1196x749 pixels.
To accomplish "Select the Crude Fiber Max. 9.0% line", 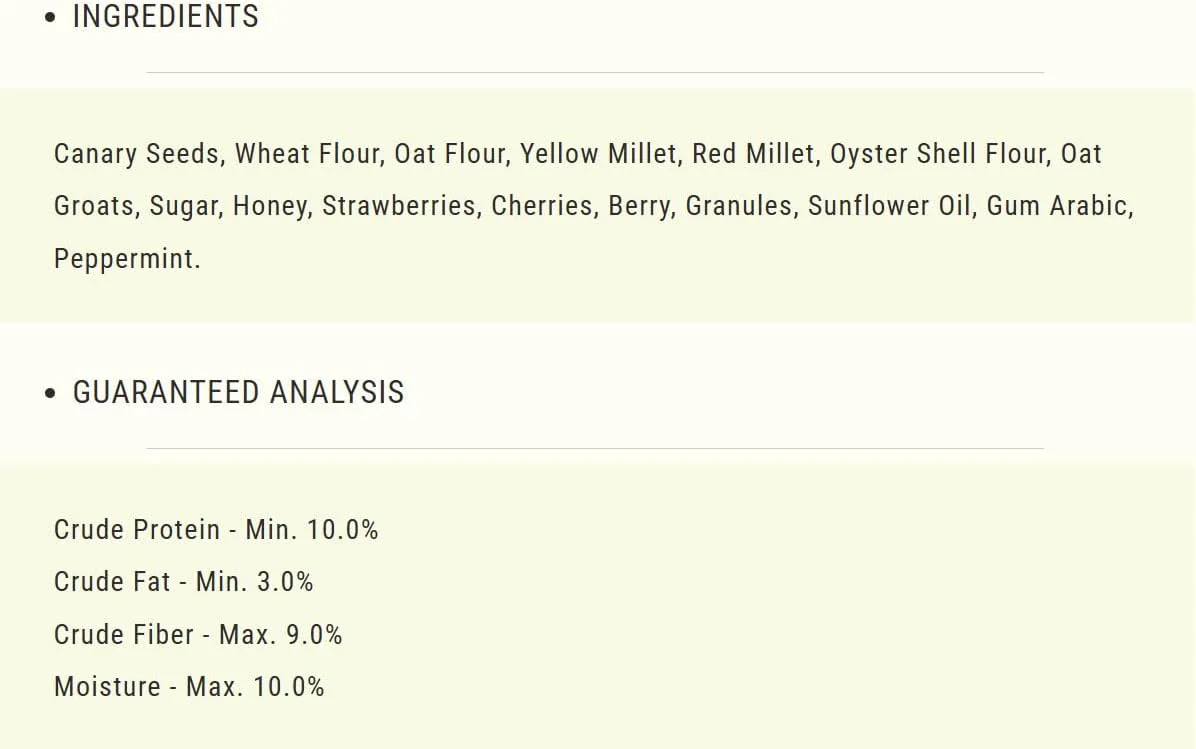I will [198, 635].
